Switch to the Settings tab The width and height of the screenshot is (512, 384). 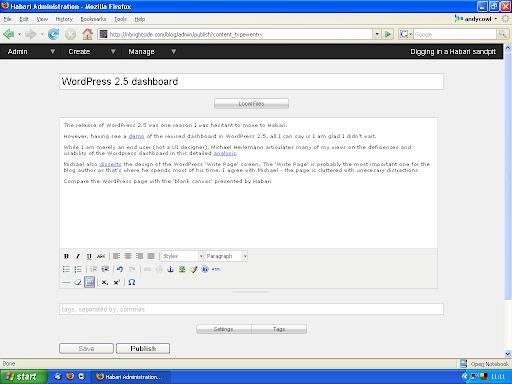tap(224, 329)
